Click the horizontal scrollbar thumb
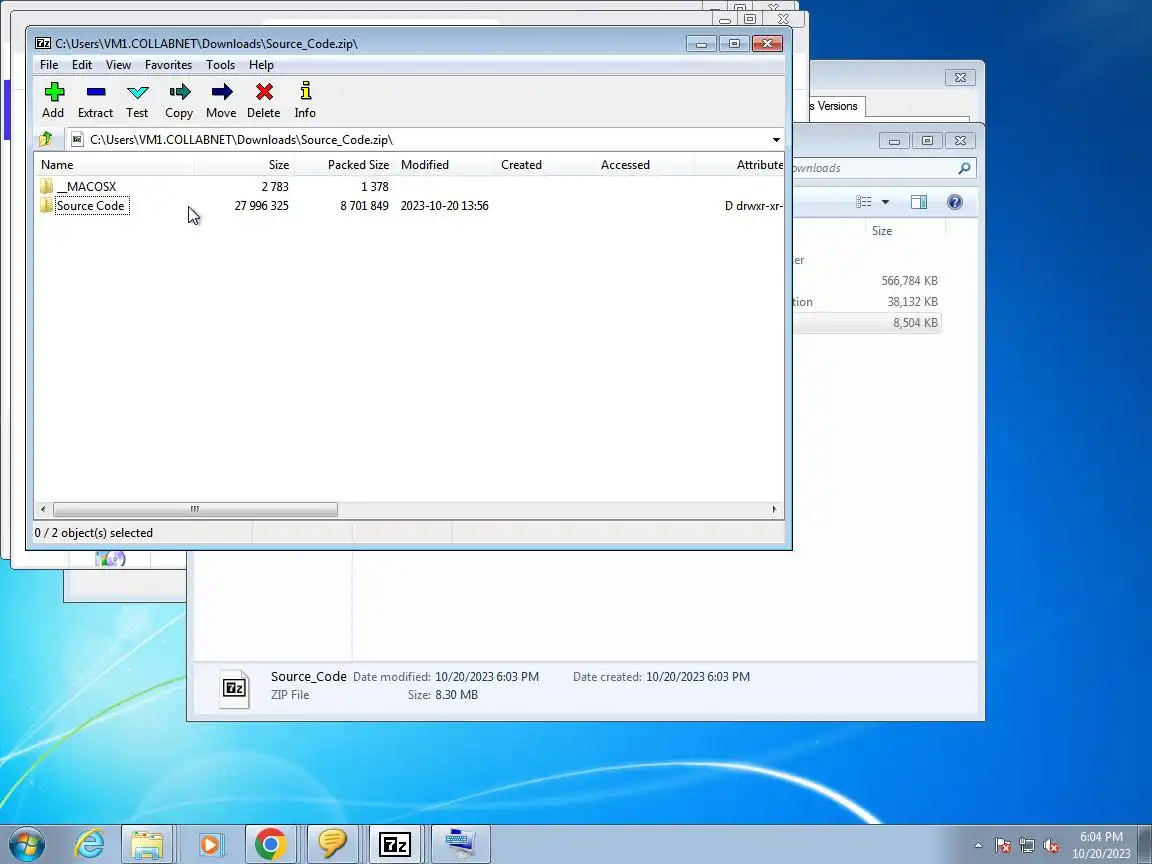Viewport: 1152px width, 864px height. 195,509
